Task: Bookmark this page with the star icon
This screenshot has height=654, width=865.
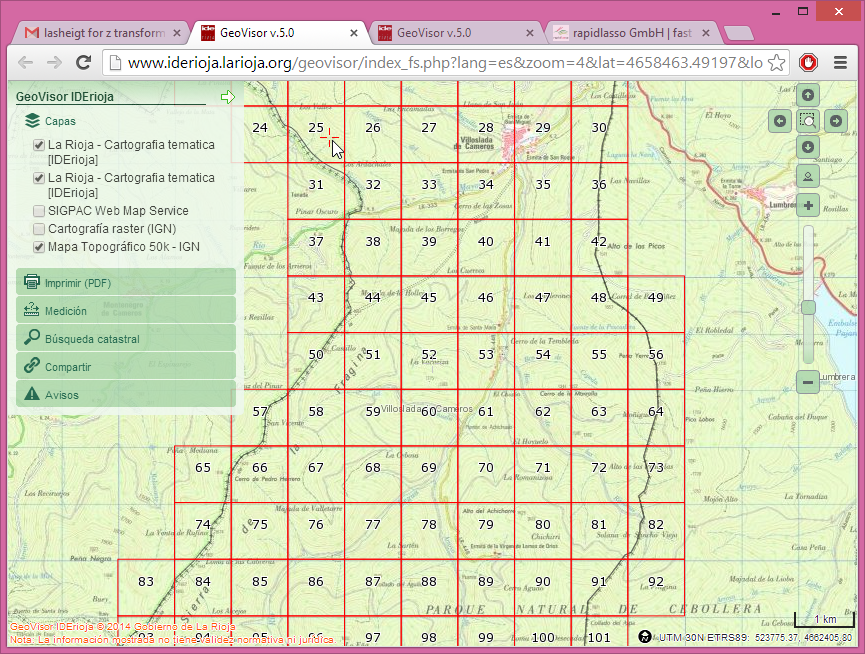Action: 778,62
